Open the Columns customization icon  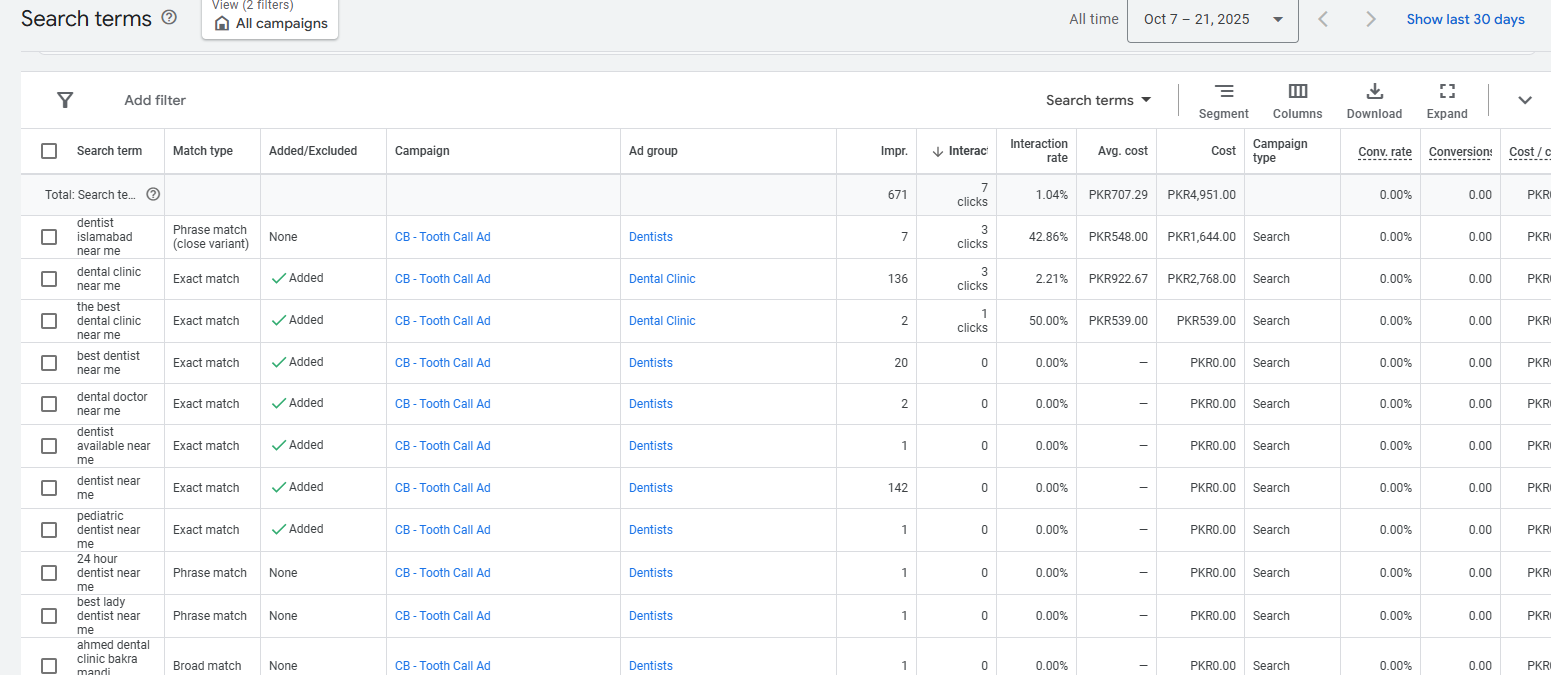1297,101
